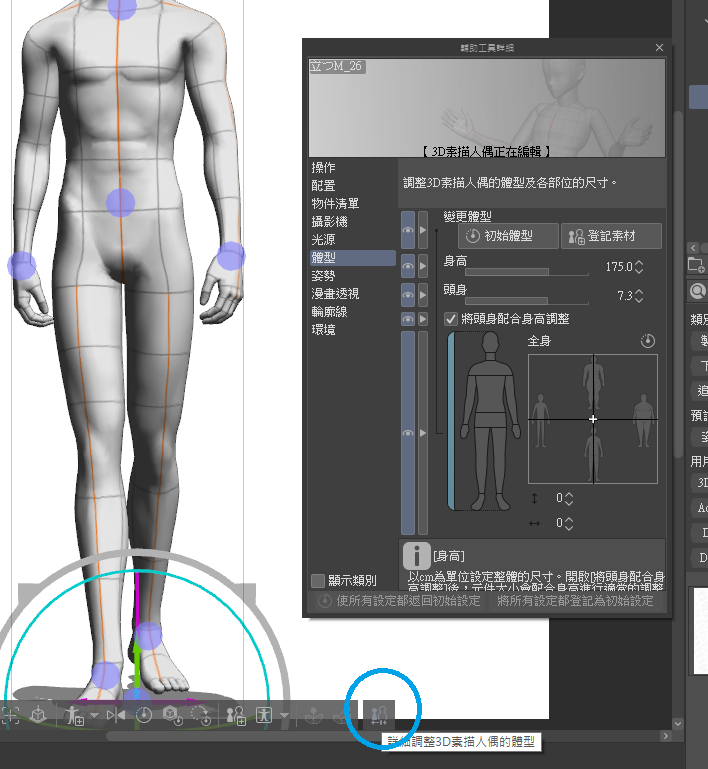This screenshot has width=708, height=769.
Task: Flip pose horizontally with mirror icon
Action: click(x=116, y=715)
